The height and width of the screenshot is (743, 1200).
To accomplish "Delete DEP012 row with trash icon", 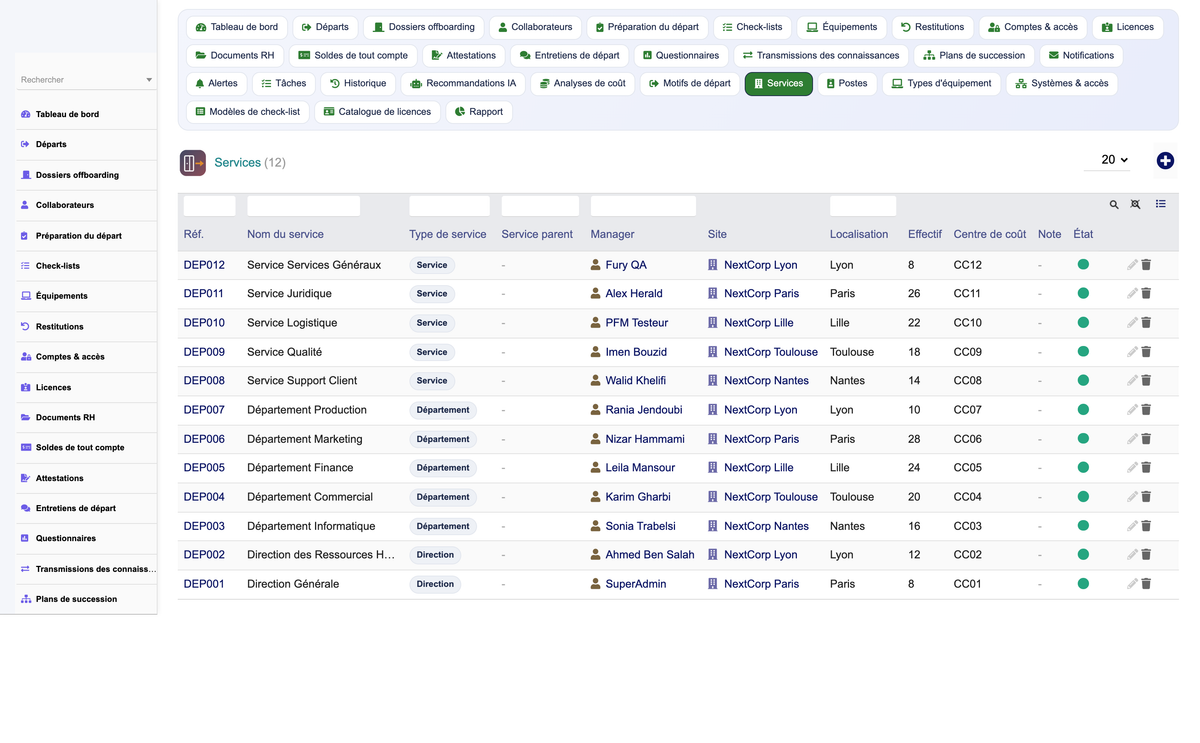I will pos(1146,265).
